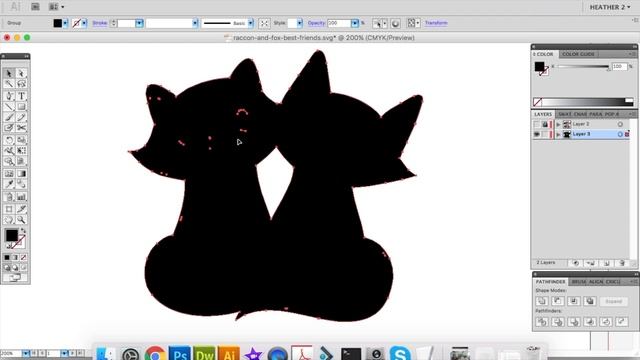Viewport: 640px width, 360px height.
Task: Select the Eyedropper tool
Action: point(9,184)
